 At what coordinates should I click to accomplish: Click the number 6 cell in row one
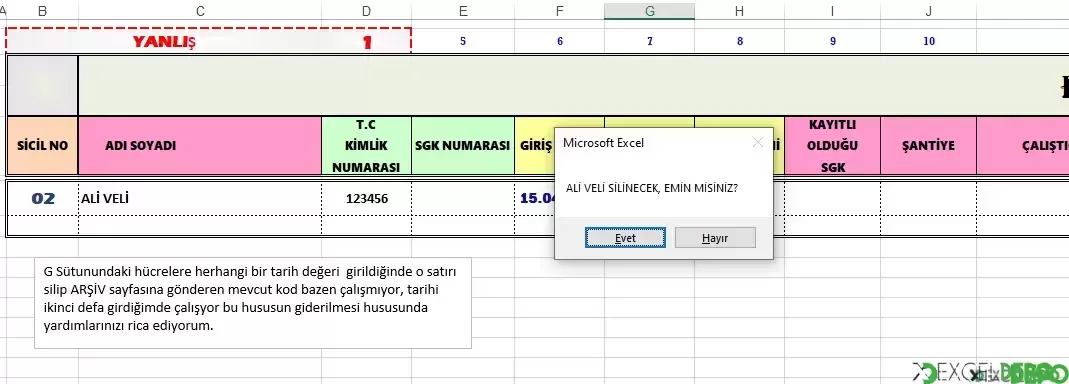pos(560,41)
